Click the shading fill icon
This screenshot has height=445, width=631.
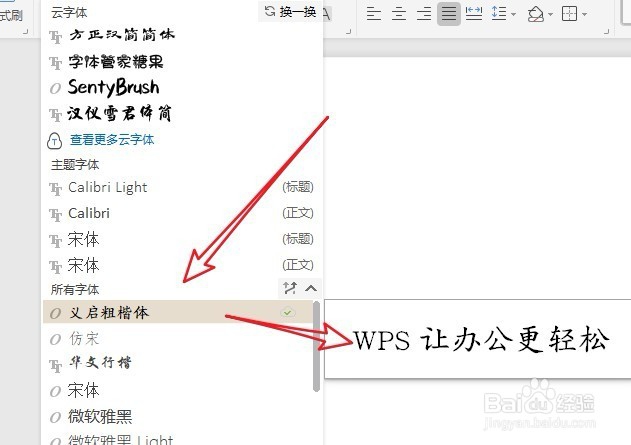[536, 14]
